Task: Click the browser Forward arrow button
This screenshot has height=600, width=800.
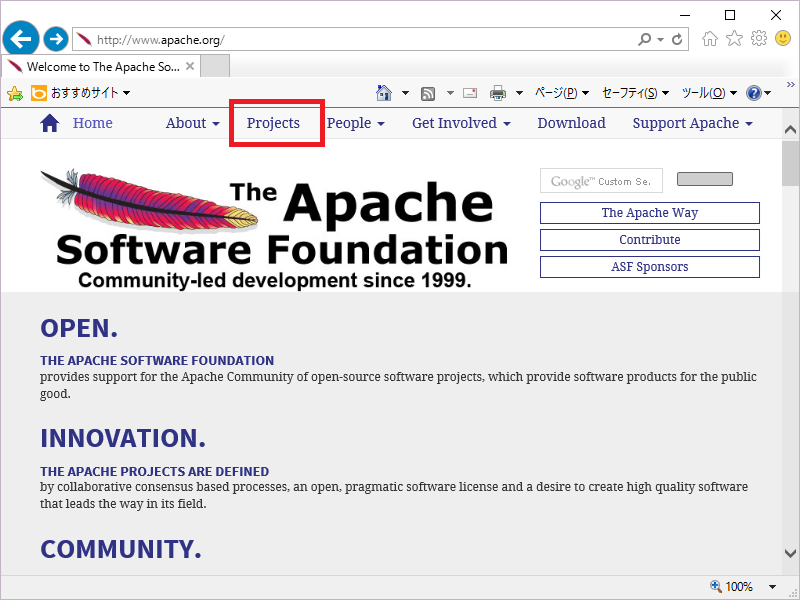Action: tap(56, 39)
